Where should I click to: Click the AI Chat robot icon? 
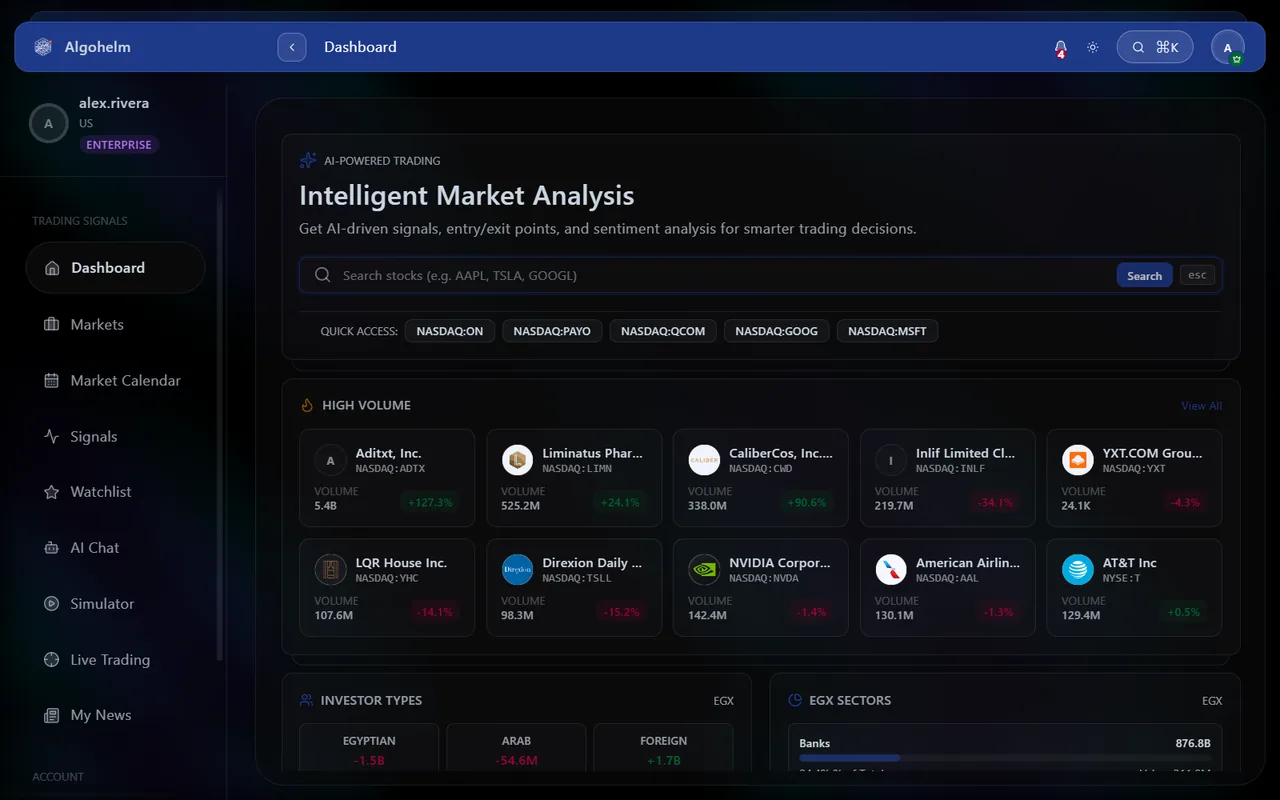[x=52, y=548]
